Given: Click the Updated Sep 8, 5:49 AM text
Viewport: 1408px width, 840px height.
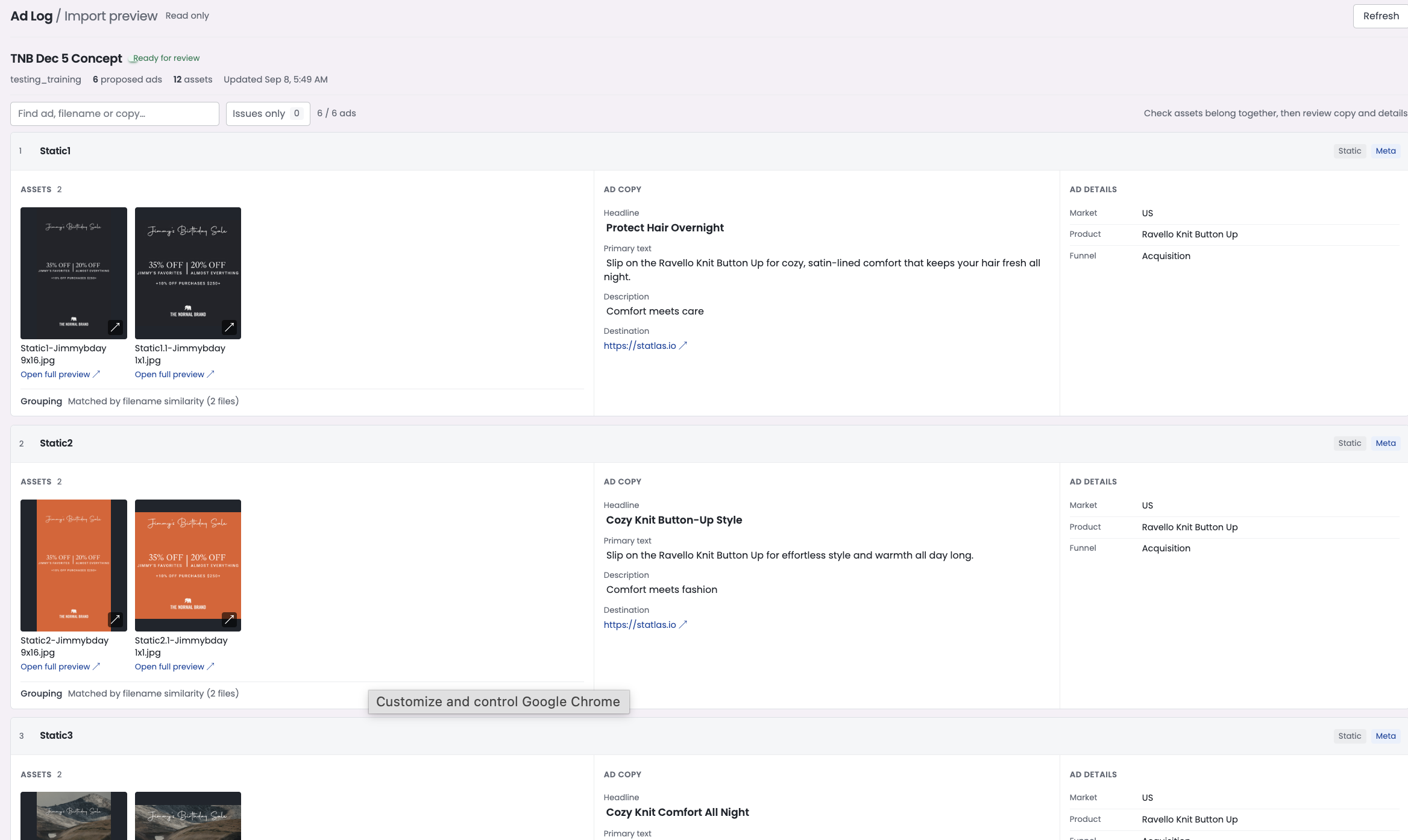Looking at the screenshot, I should (x=275, y=80).
